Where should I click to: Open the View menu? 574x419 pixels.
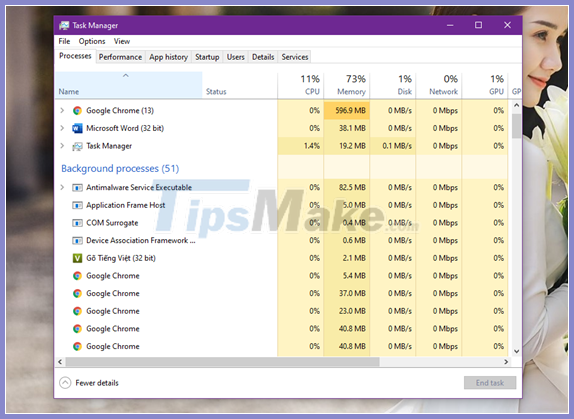point(122,41)
